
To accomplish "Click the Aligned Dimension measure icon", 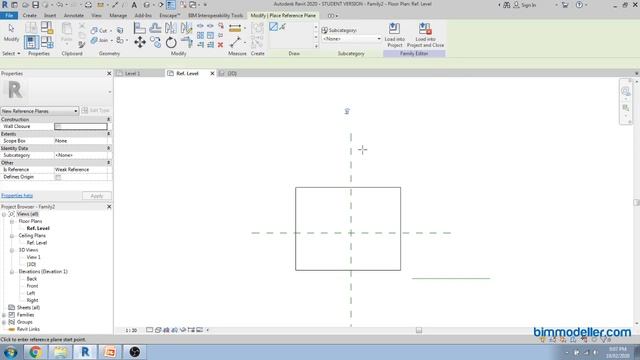I will pyautogui.click(x=235, y=28).
